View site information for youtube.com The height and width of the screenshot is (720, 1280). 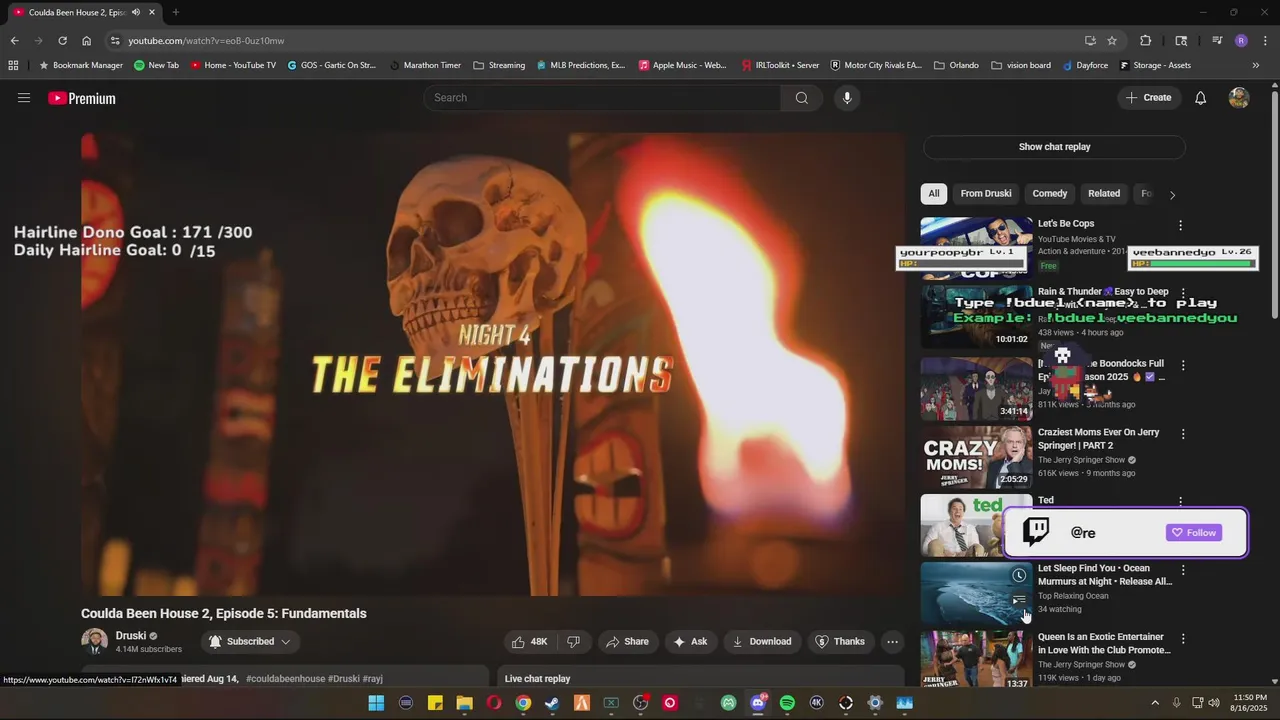point(115,41)
